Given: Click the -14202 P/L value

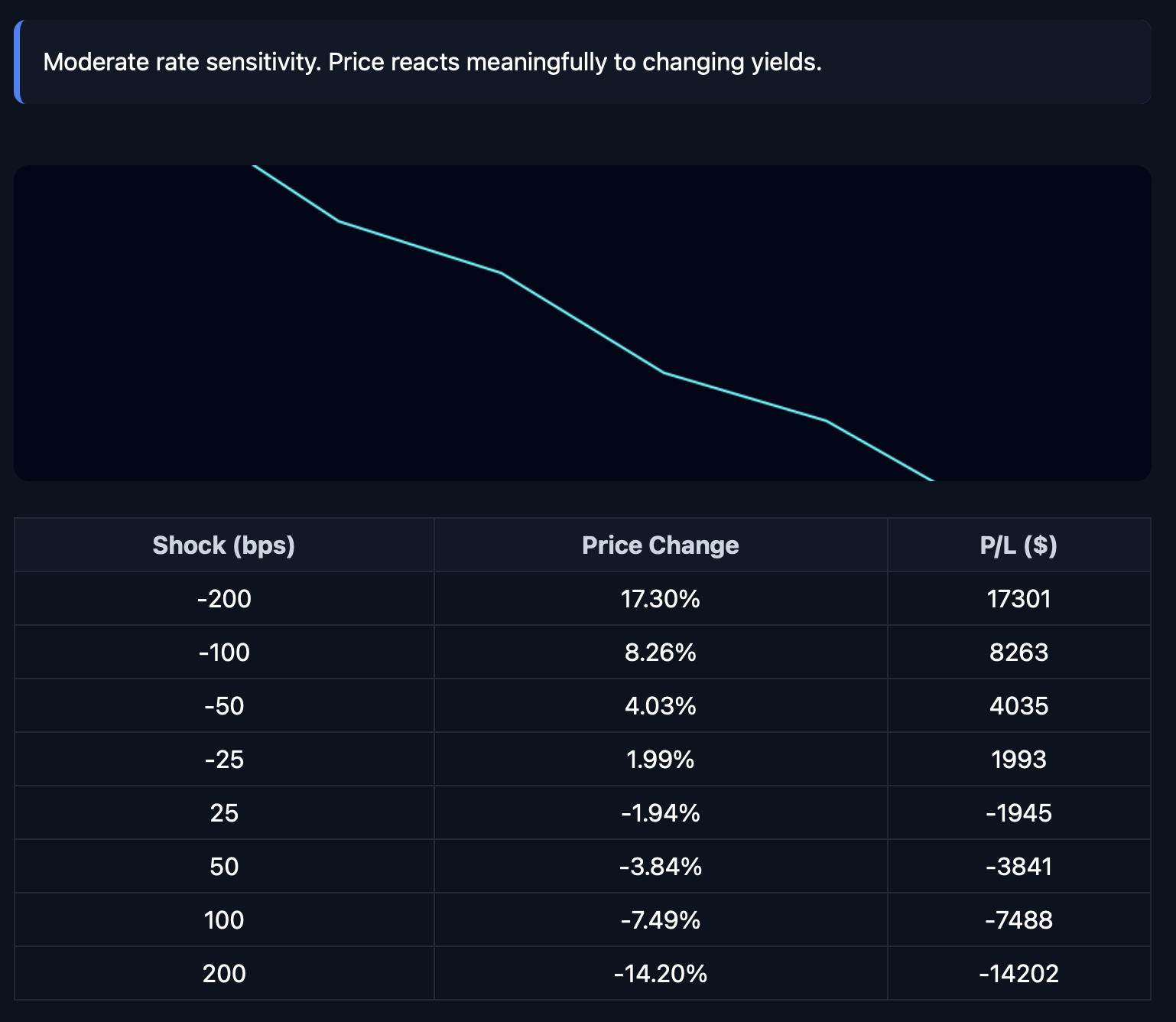Looking at the screenshot, I should tap(1018, 974).
